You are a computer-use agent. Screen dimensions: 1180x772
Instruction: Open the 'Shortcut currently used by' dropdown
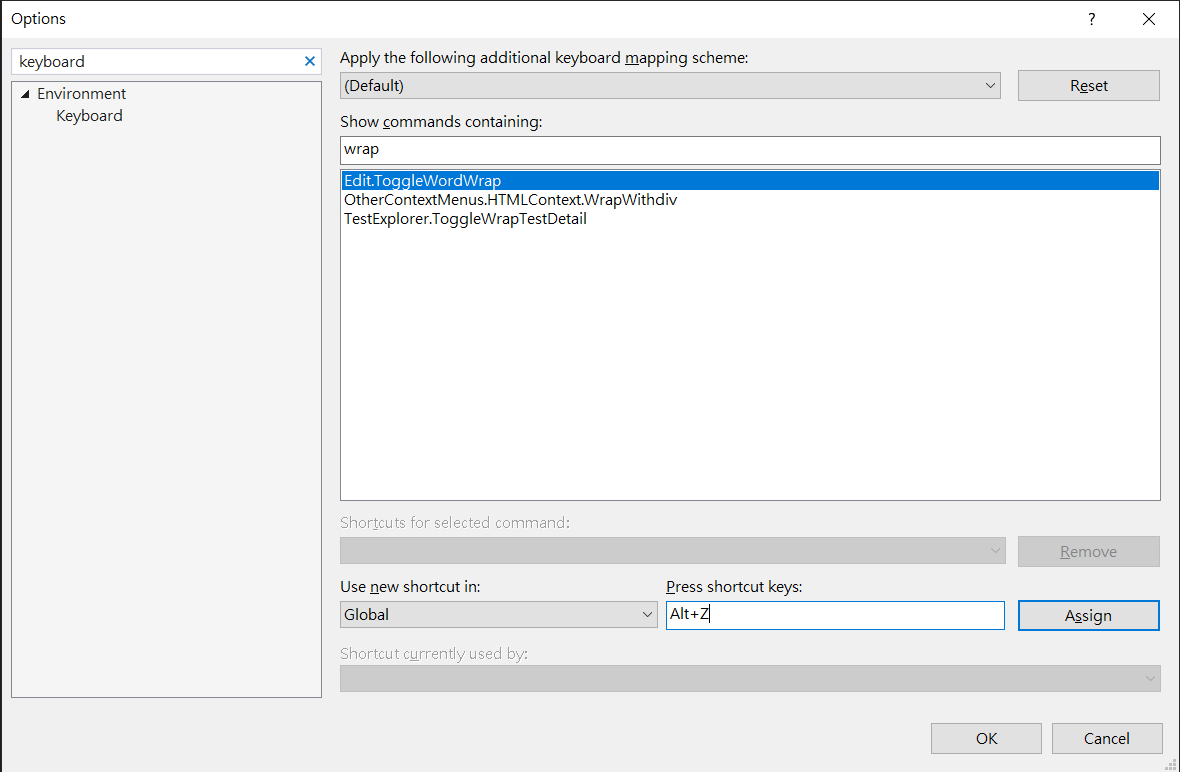point(750,679)
